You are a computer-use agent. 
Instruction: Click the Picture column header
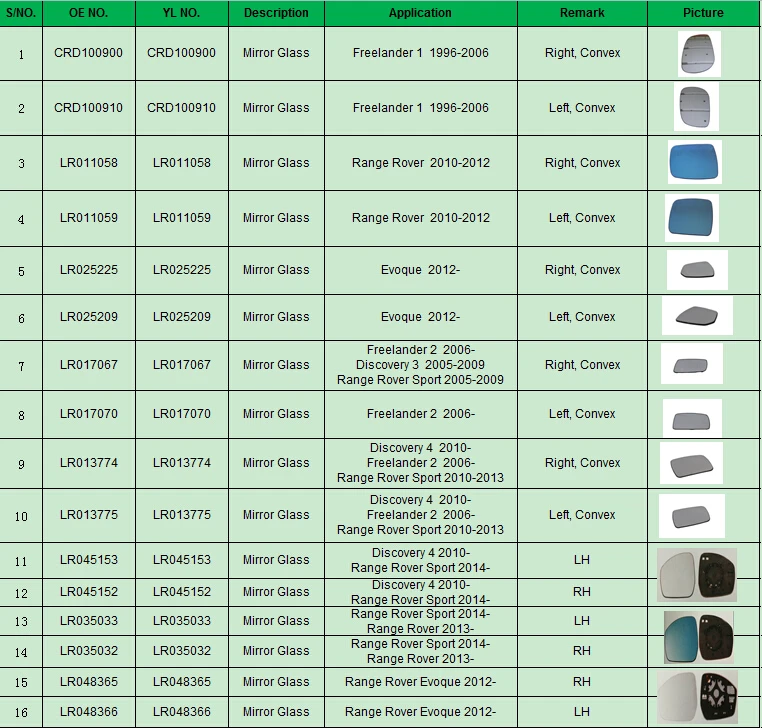coord(703,13)
